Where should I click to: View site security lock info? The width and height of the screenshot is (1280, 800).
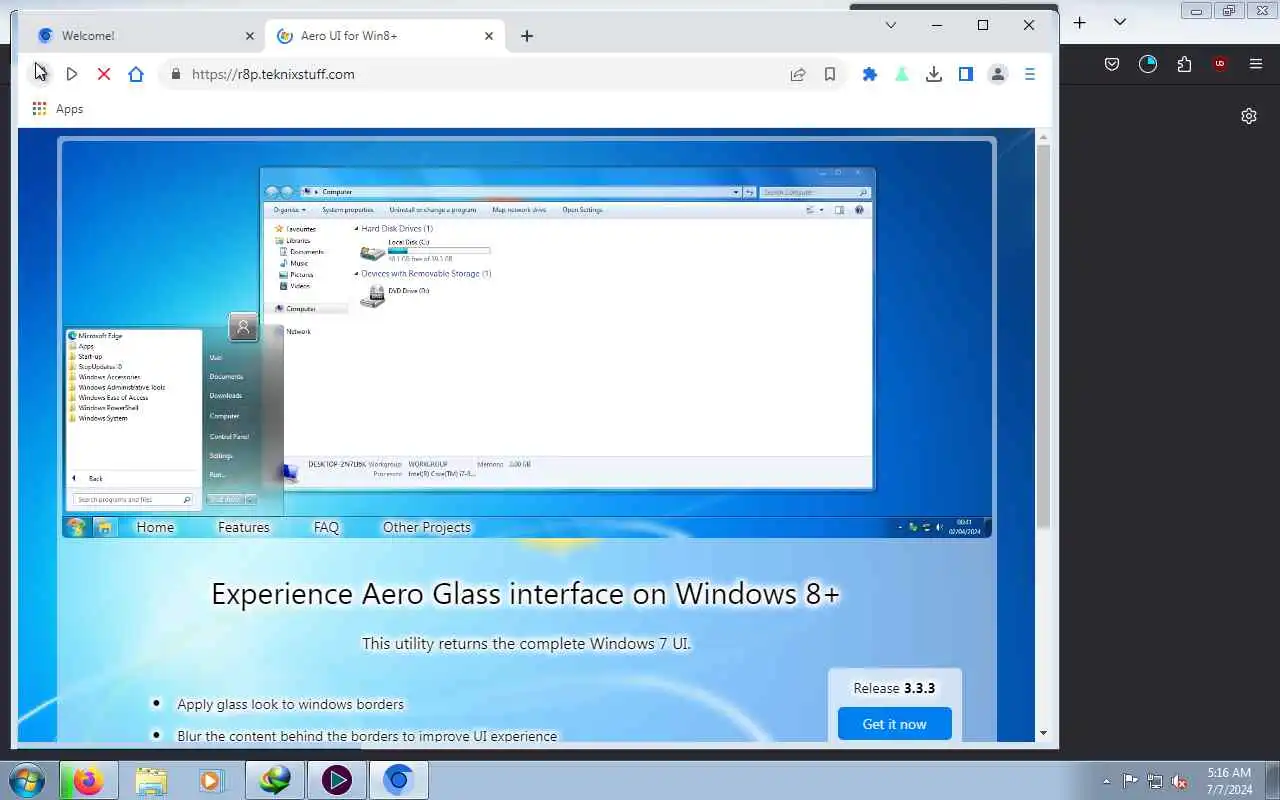[176, 74]
